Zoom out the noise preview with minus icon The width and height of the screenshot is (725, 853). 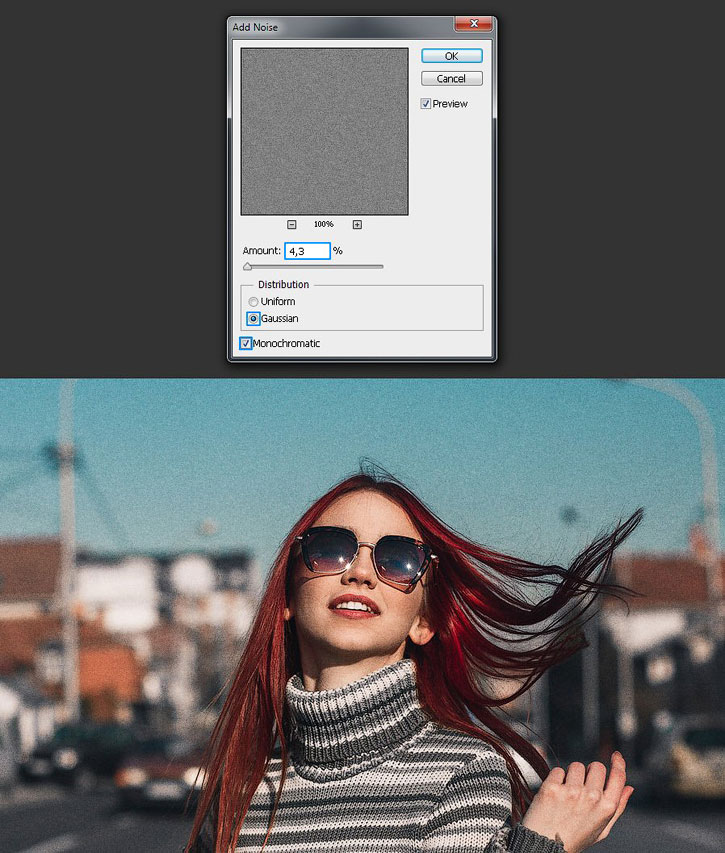[x=292, y=224]
